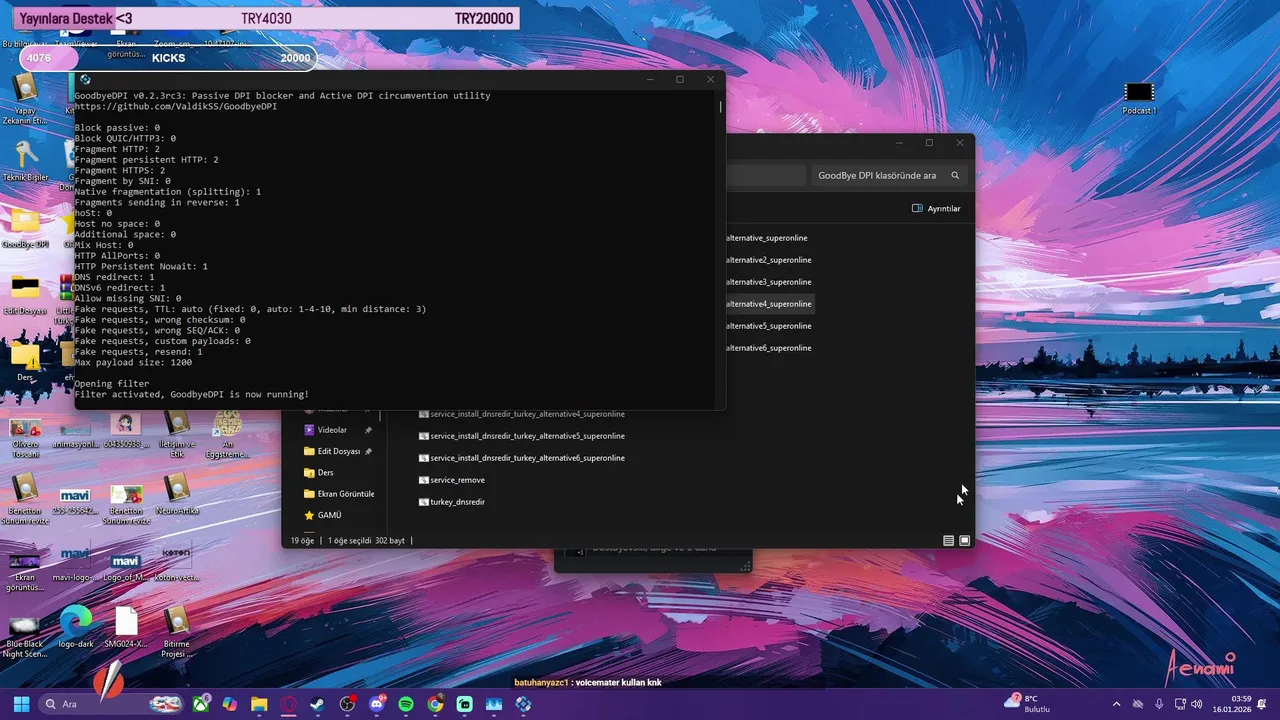Select file alternative_superonline in Explorer
Image resolution: width=1280 pixels, height=720 pixels.
(x=768, y=238)
